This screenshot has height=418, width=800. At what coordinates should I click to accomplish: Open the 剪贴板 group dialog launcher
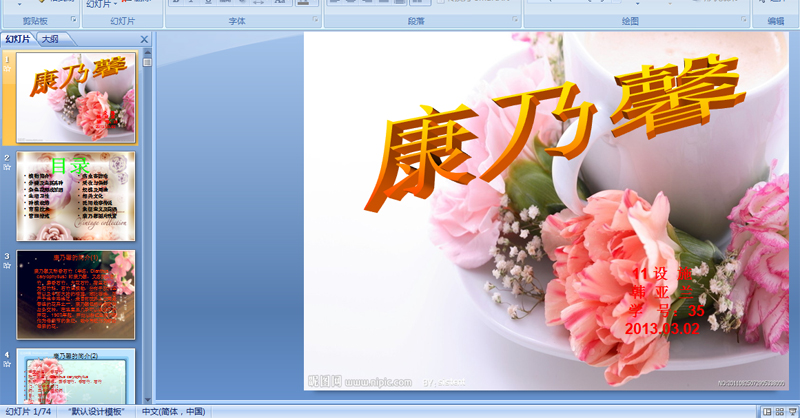pyautogui.click(x=73, y=20)
